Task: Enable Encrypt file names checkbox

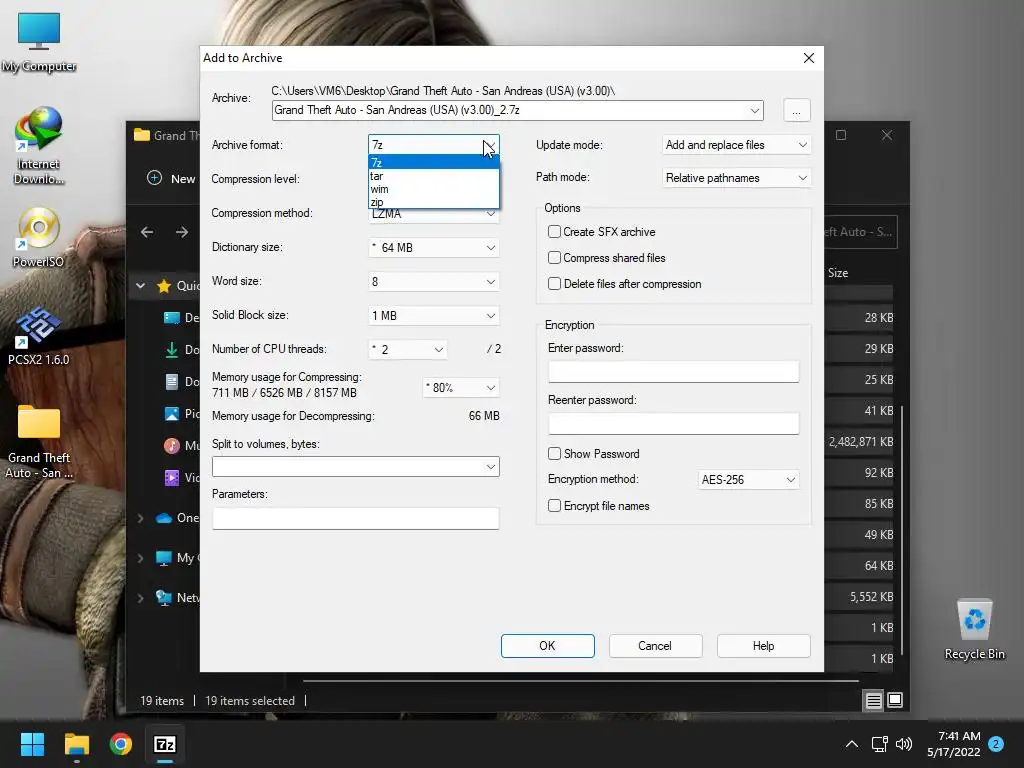Action: 554,506
